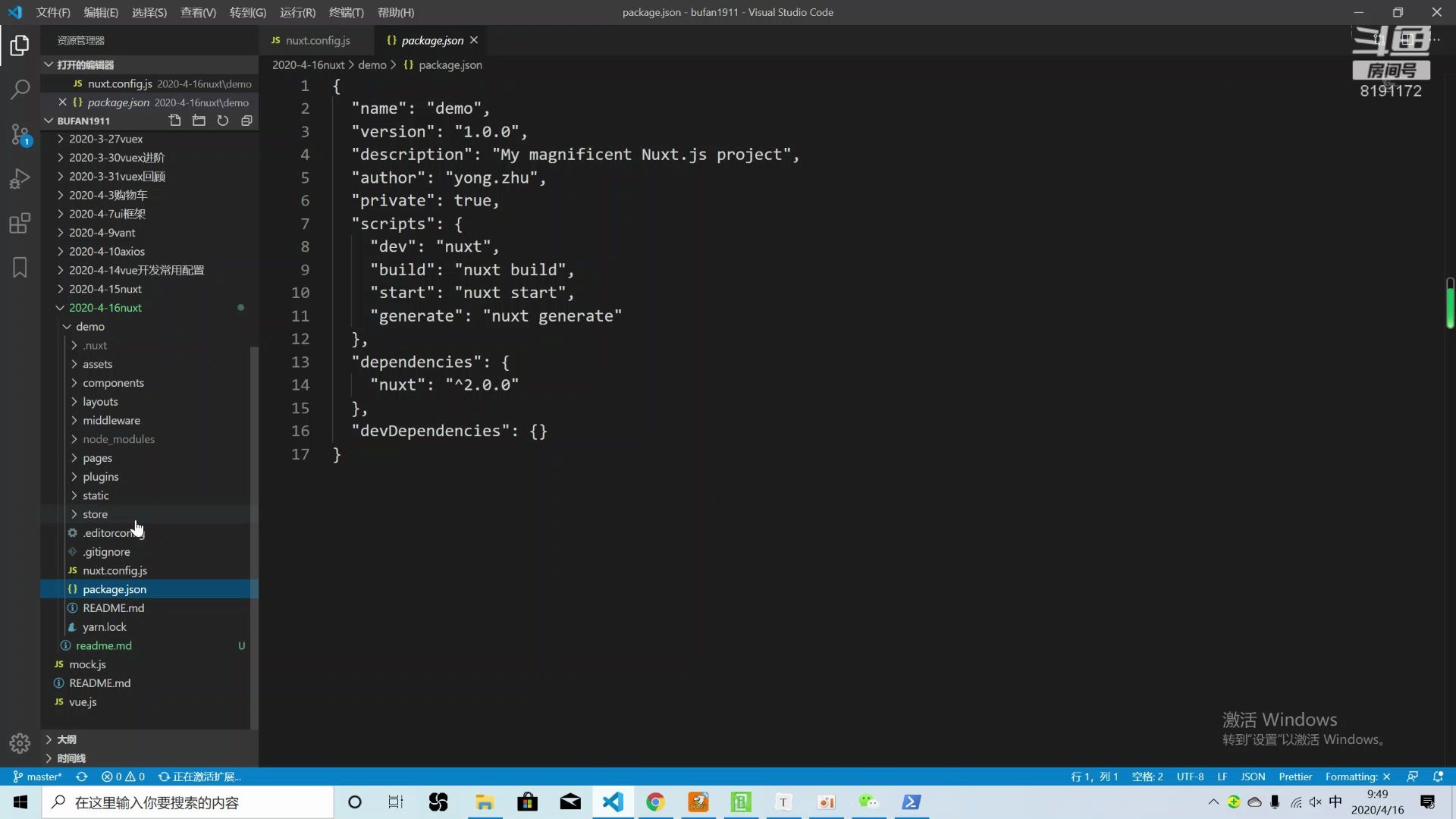Screen dimensions: 1456x819
Task: Click New Folder icon in BUFAN1911 header
Action: pos(199,121)
